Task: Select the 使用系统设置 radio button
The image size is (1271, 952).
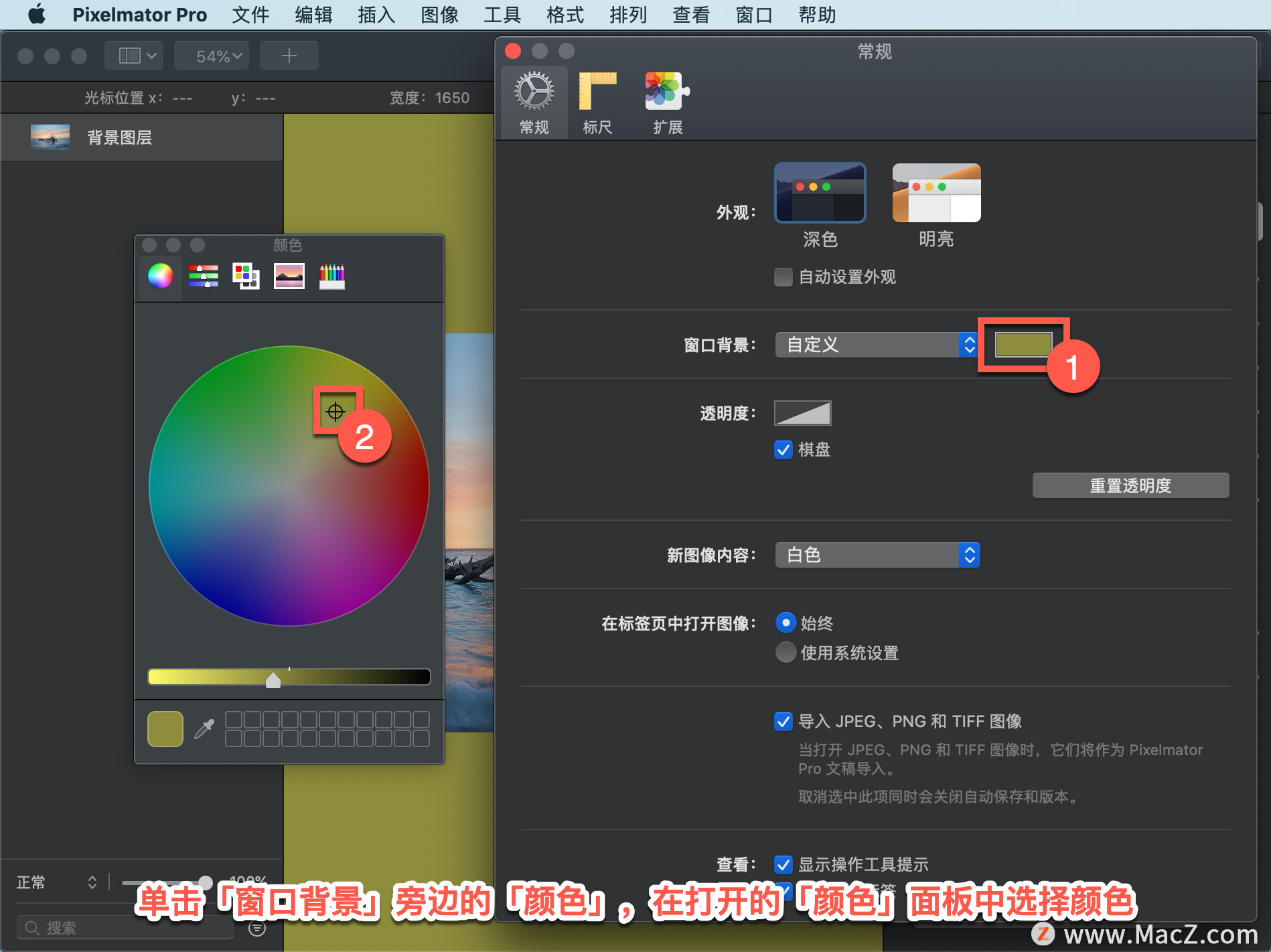Action: [786, 652]
